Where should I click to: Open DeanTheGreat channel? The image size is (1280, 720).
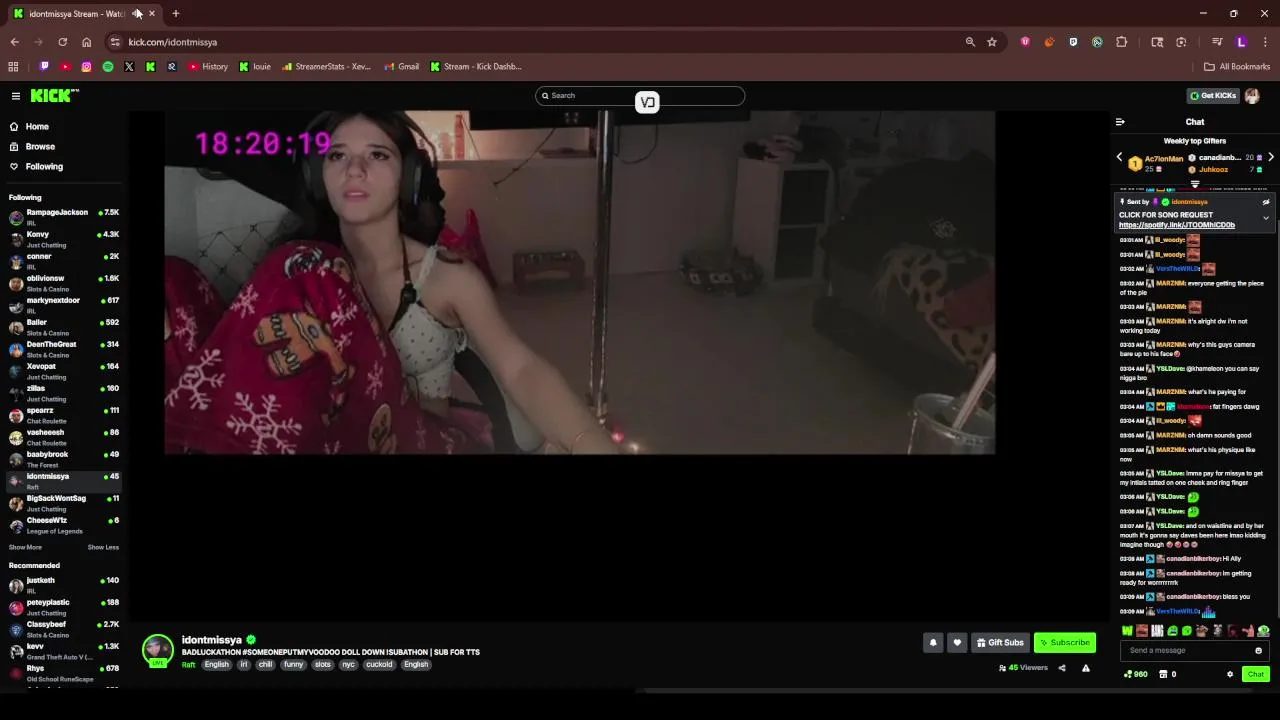(63, 349)
